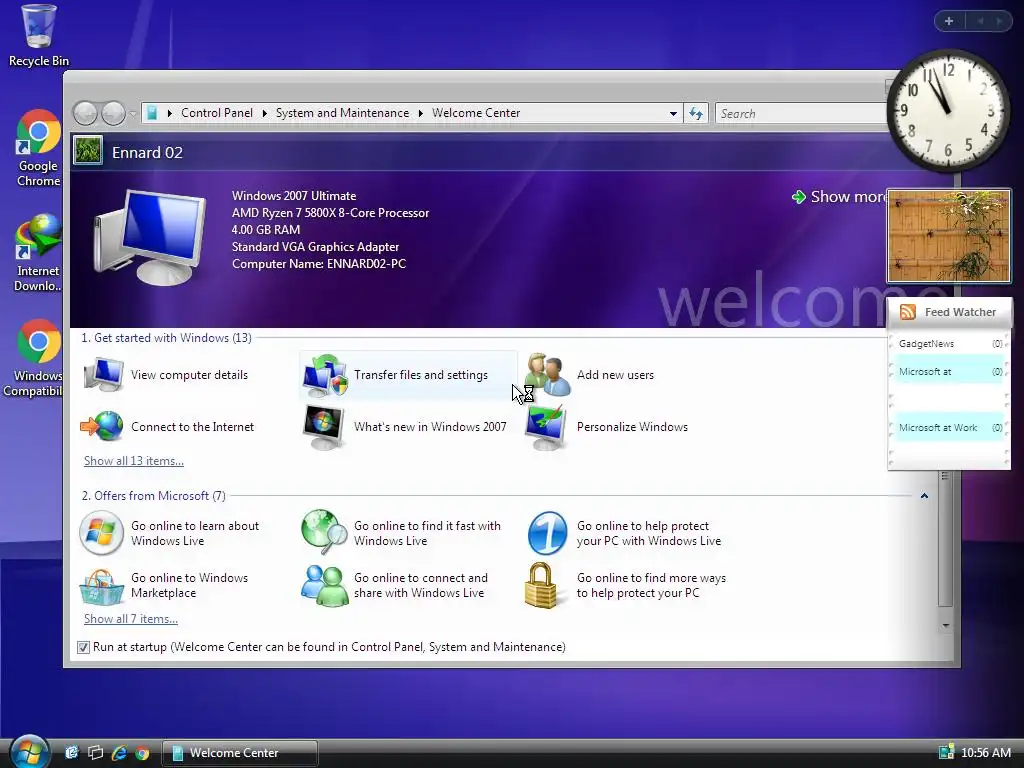The image size is (1024, 768).
Task: Click the What's new in Windows 2007 icon
Action: (x=323, y=426)
